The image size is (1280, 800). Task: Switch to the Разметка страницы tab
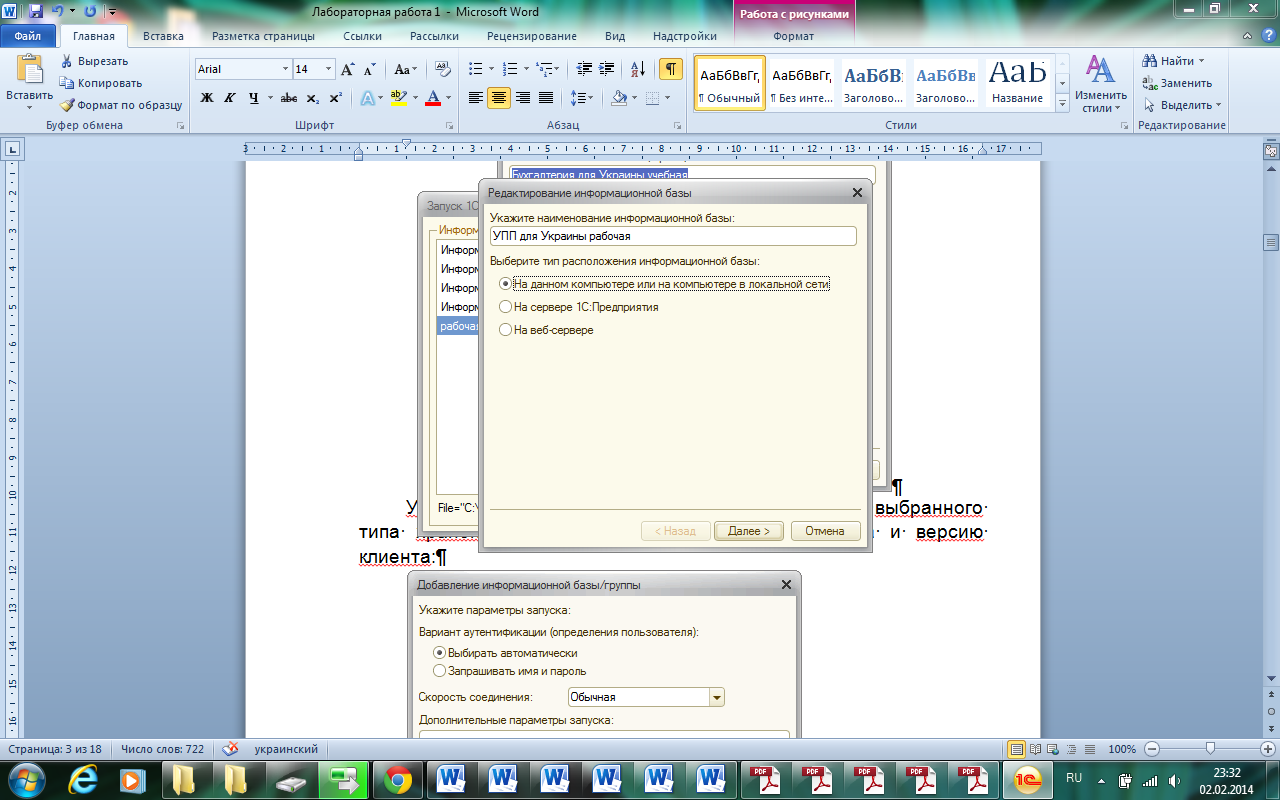pos(263,36)
